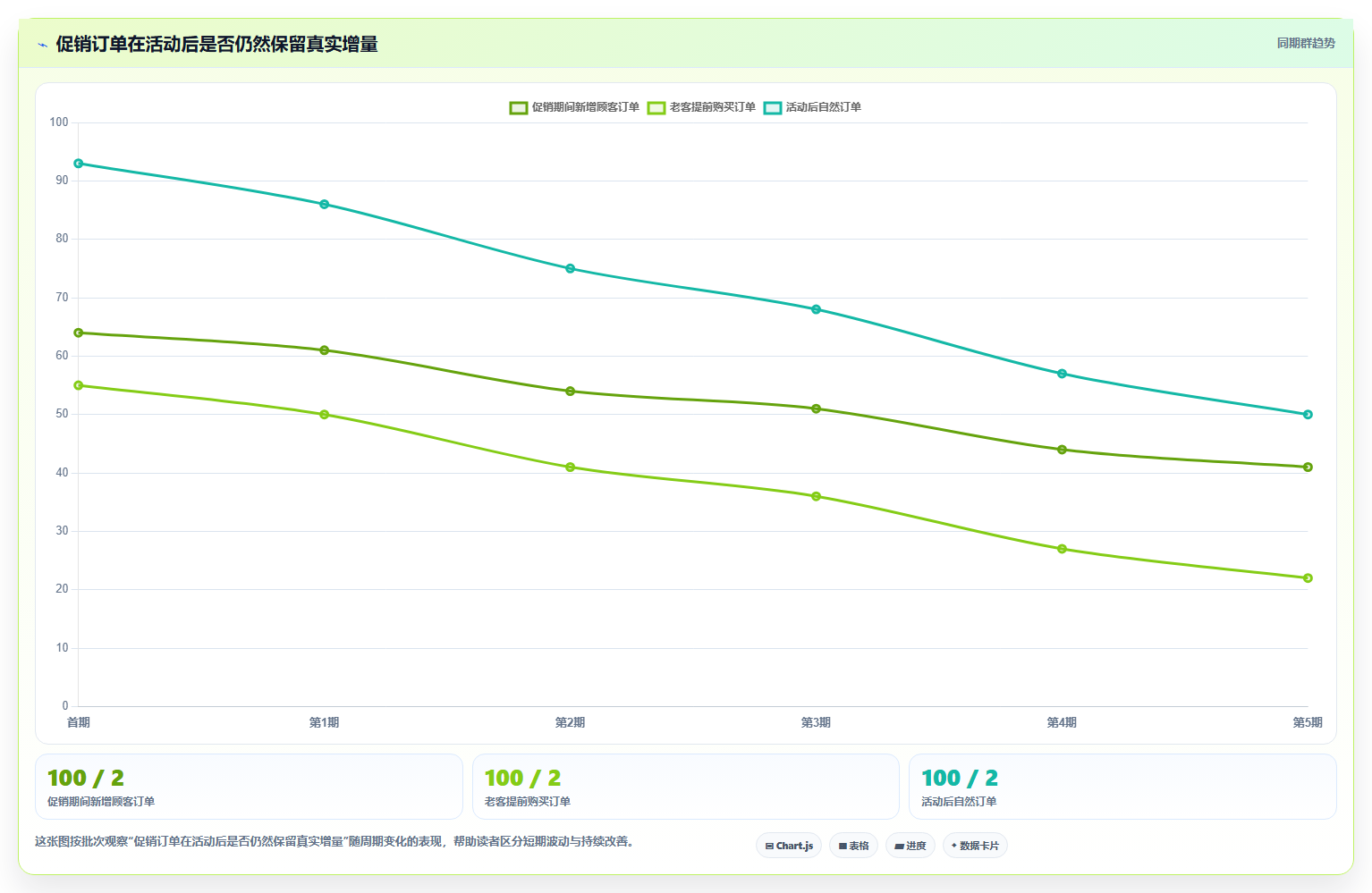The width and height of the screenshot is (1372, 893).
Task: Click the x-axis label 第5期
Action: [1308, 722]
